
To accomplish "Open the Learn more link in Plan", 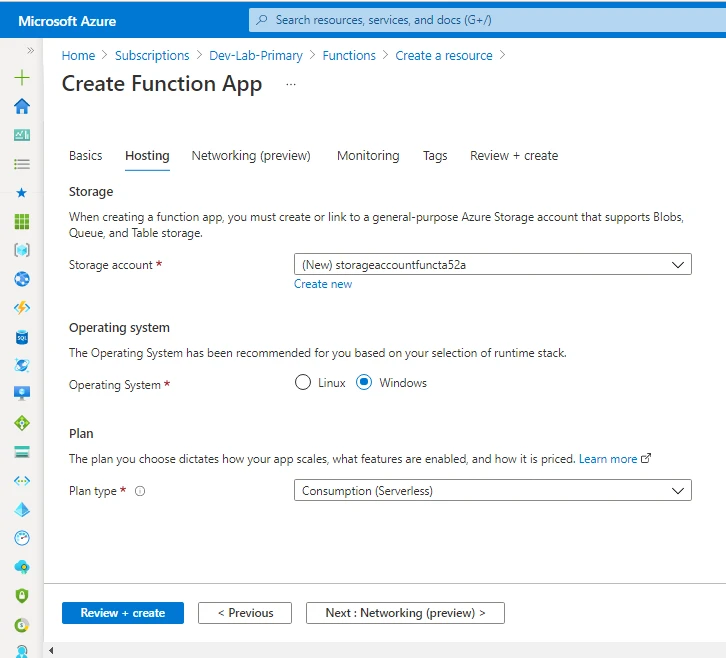I will click(608, 459).
